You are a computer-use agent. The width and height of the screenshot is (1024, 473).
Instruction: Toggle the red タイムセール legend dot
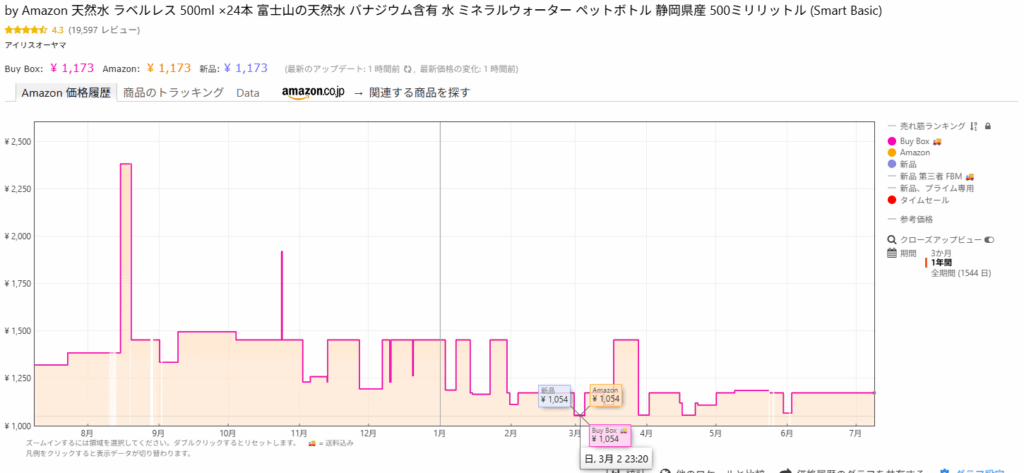[x=892, y=200]
